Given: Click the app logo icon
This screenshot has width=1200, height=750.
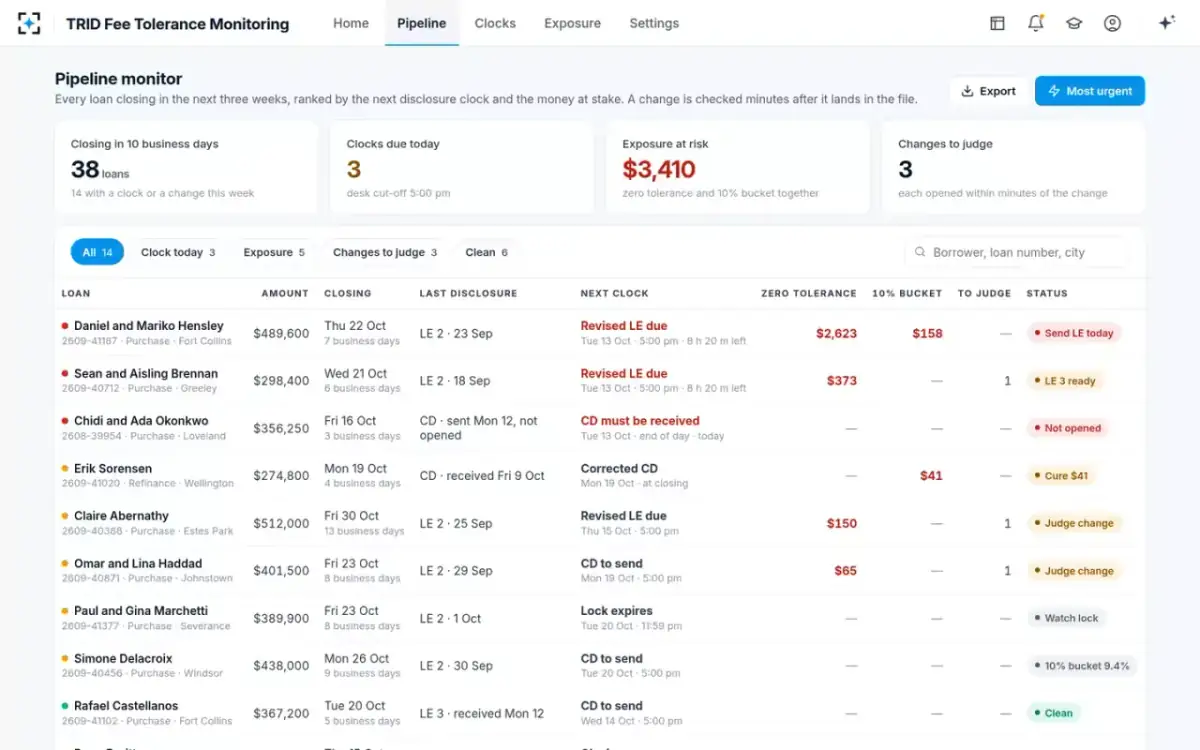Looking at the screenshot, I should (x=30, y=23).
